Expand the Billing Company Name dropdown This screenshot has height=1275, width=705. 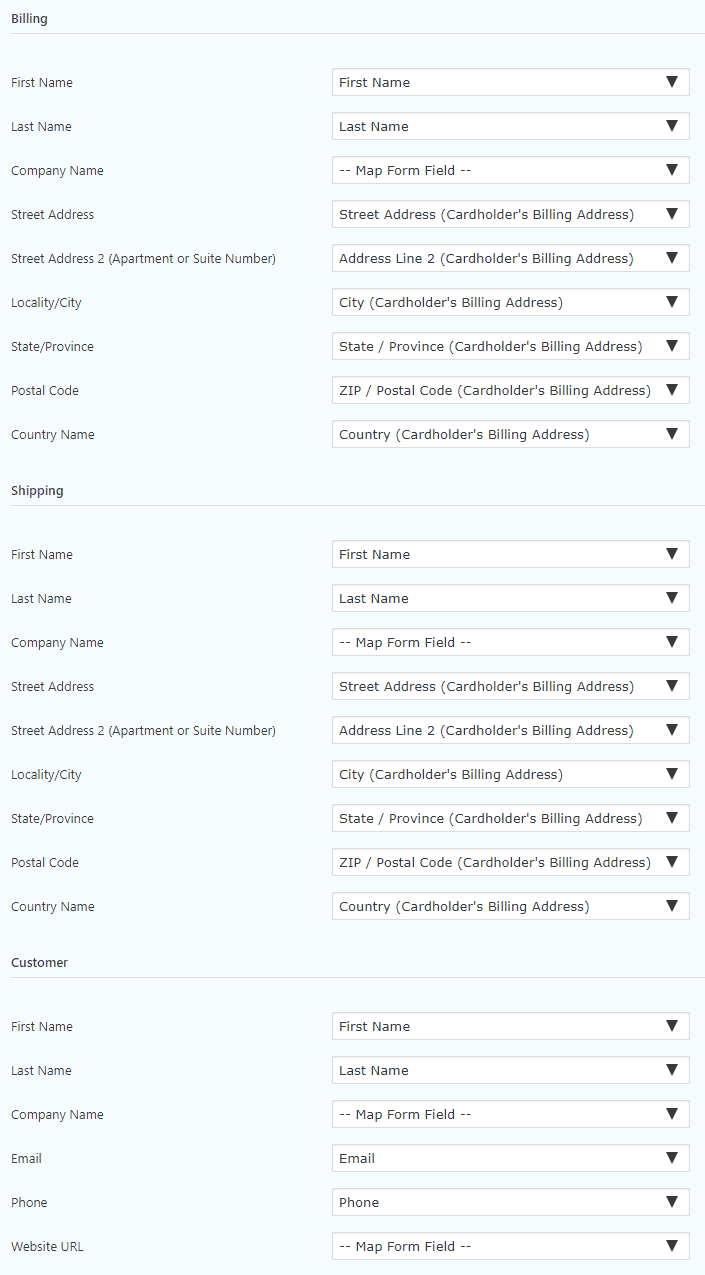click(510, 170)
